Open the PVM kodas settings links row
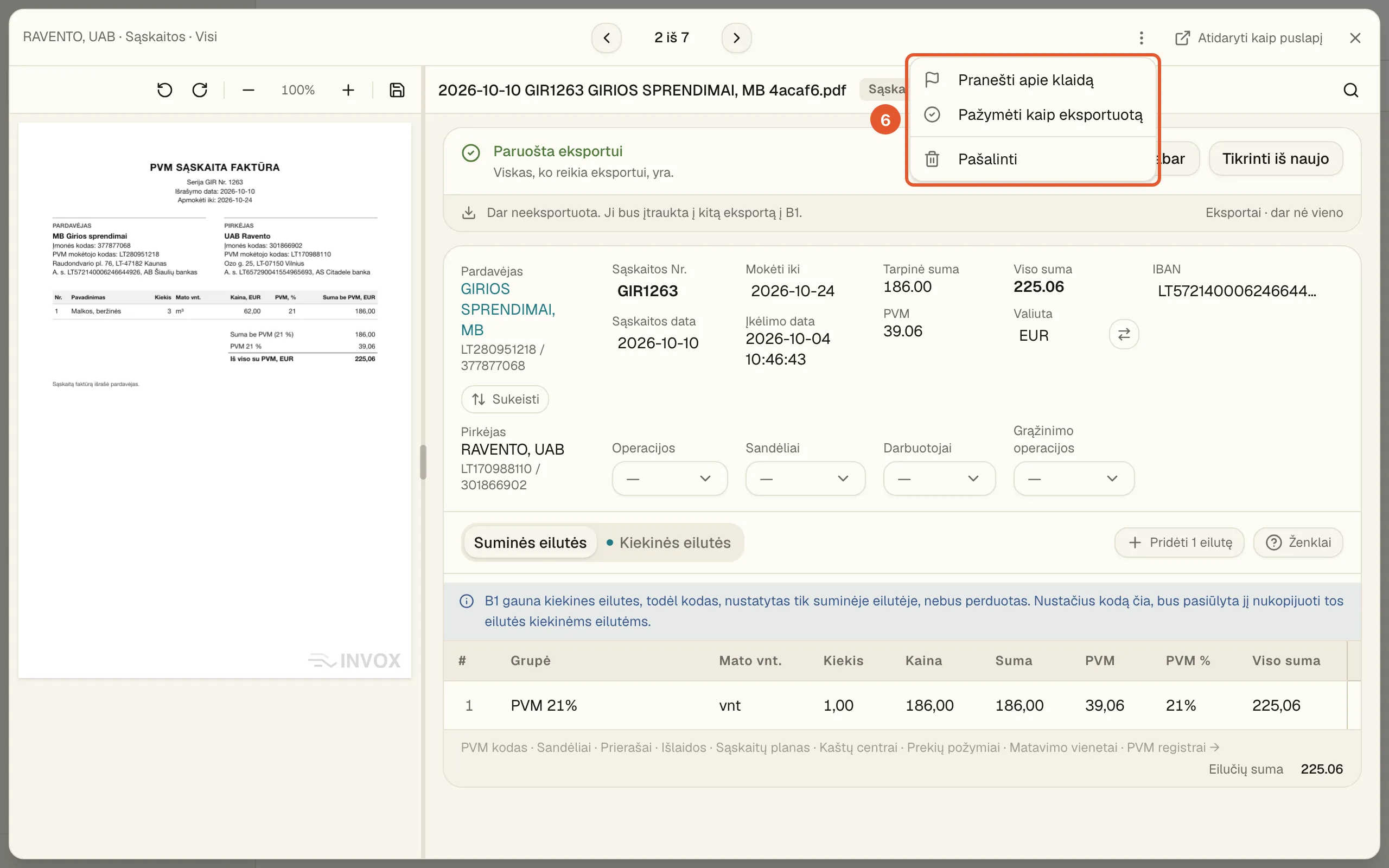Screen dimensions: 1389x868 click(840, 748)
